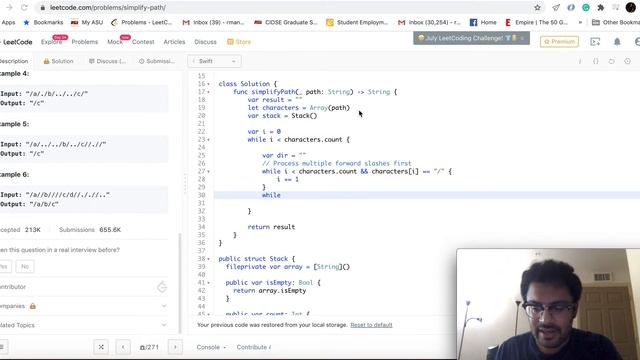Click the Contribute link
The width and height of the screenshot is (640, 360).
click(253, 347)
